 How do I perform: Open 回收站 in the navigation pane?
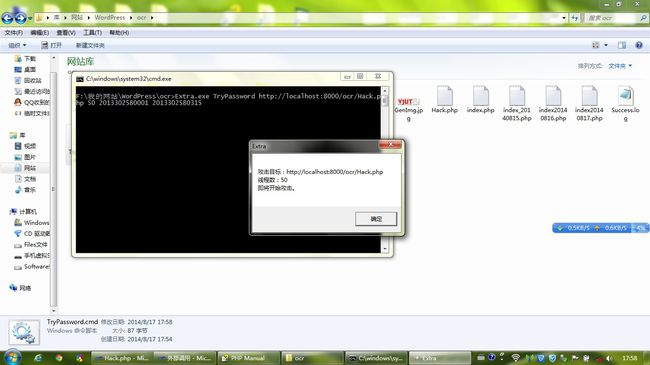pos(28,80)
